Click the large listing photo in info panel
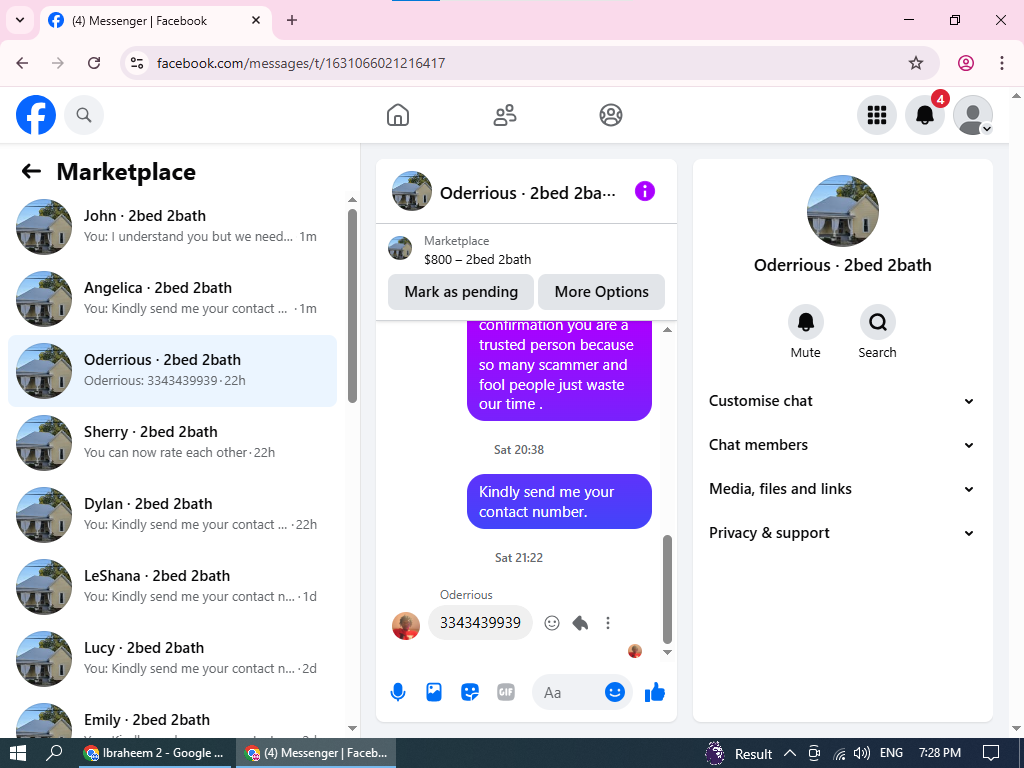 (x=842, y=210)
